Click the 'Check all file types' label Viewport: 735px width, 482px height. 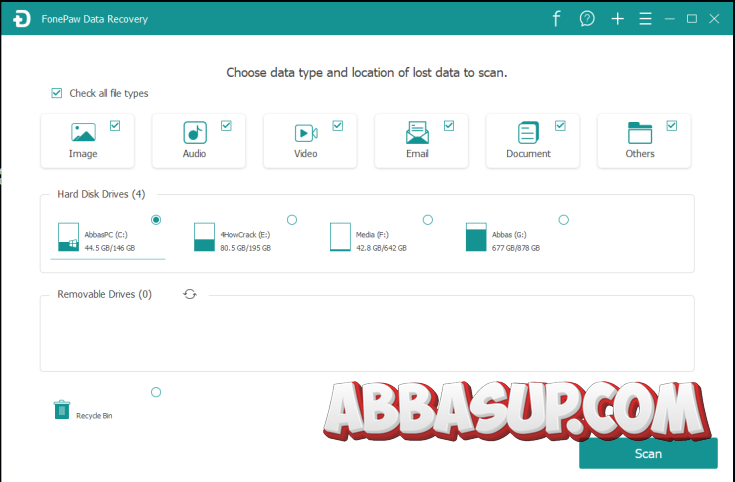[109, 93]
